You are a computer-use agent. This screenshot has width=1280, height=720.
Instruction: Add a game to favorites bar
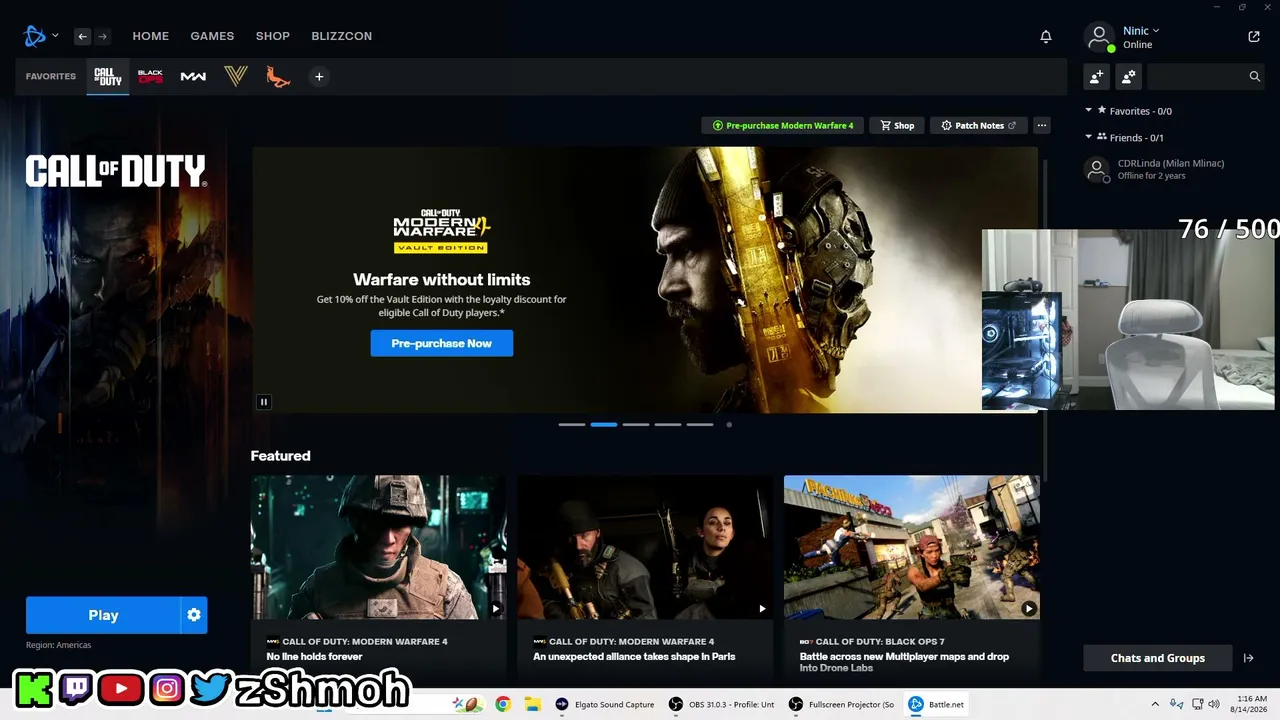319,76
